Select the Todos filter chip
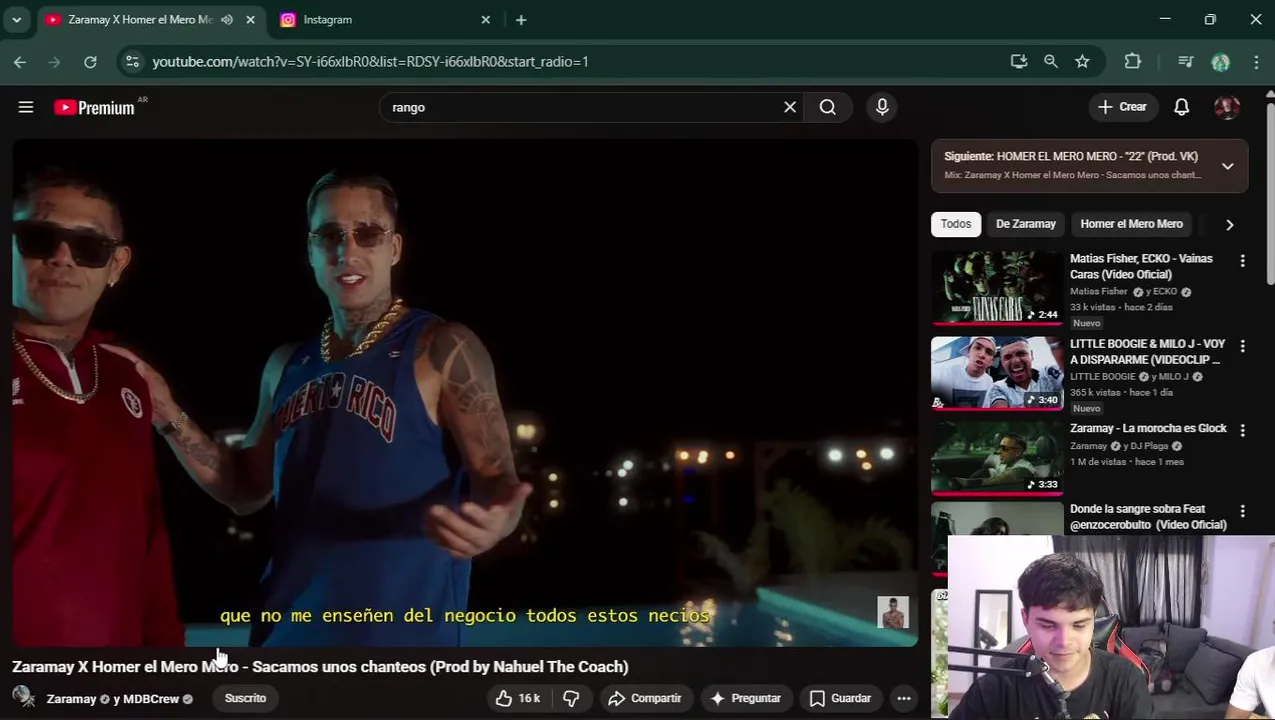The image size is (1275, 720). [955, 224]
